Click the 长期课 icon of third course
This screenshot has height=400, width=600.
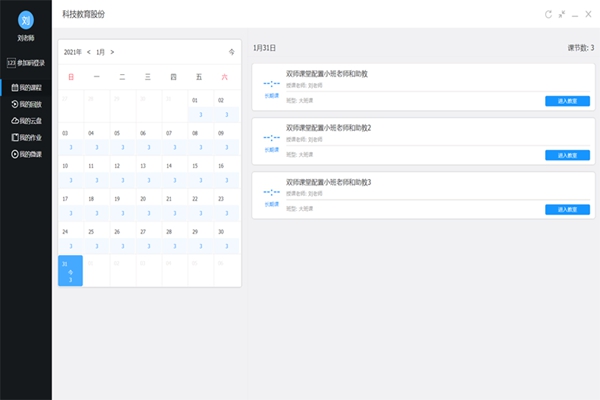point(271,195)
